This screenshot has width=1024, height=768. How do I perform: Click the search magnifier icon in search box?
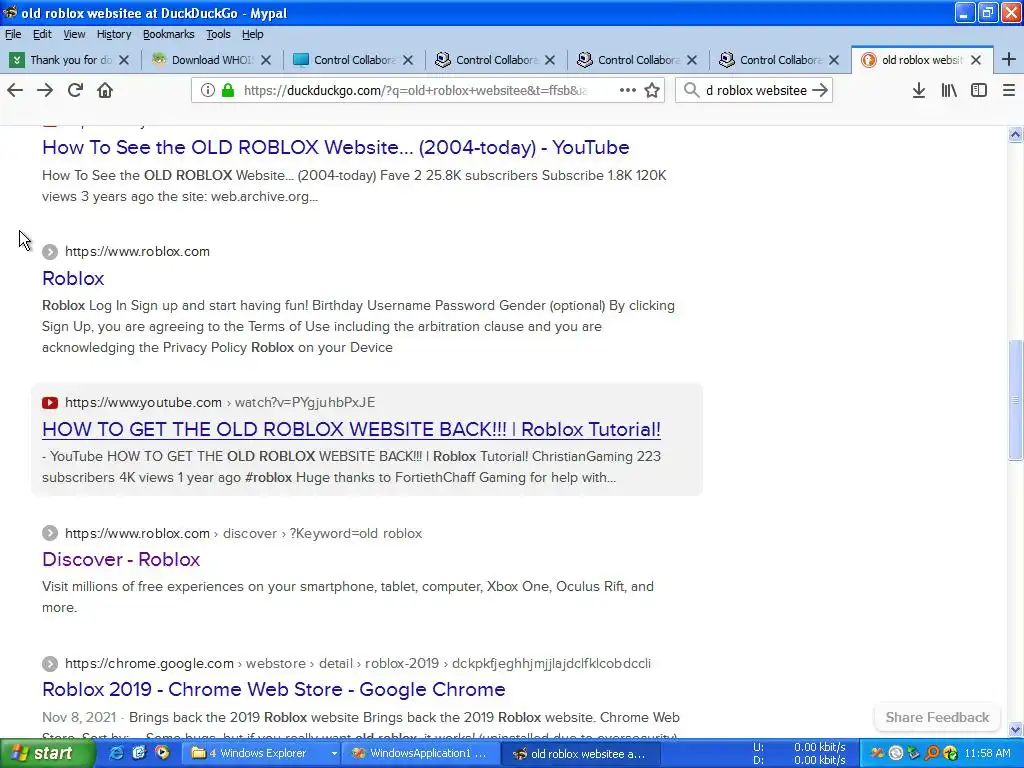click(x=691, y=90)
